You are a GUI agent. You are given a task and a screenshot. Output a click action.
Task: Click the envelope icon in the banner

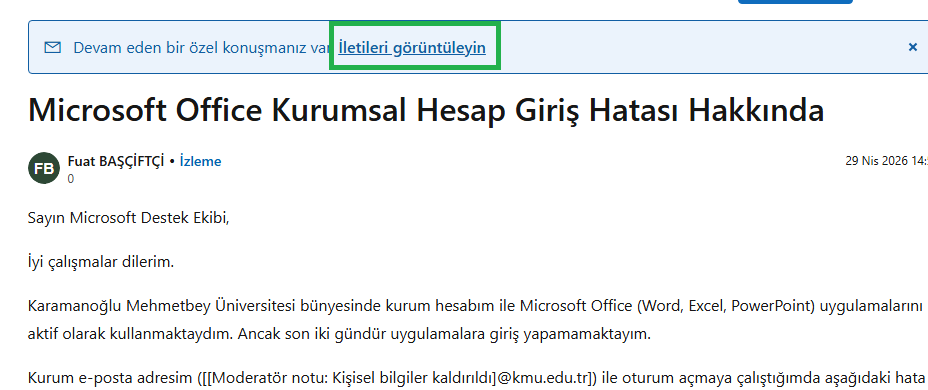coord(53,47)
